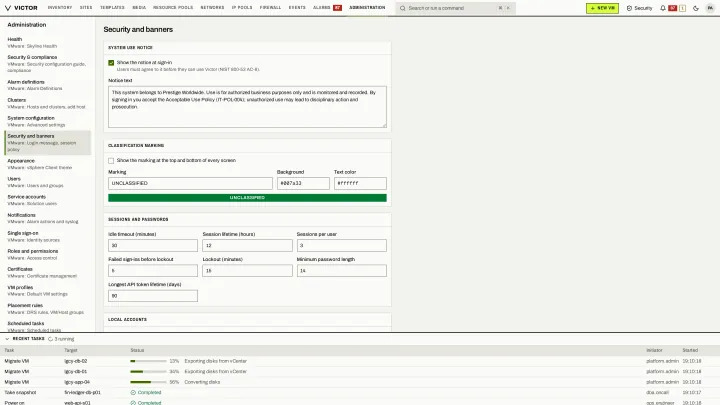Click the lgcy-app-04 migration progress bar
The image size is (720, 405).
(148, 382)
